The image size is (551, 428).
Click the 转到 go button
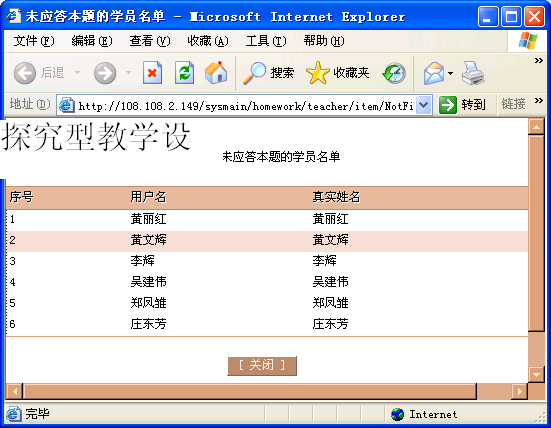click(462, 104)
